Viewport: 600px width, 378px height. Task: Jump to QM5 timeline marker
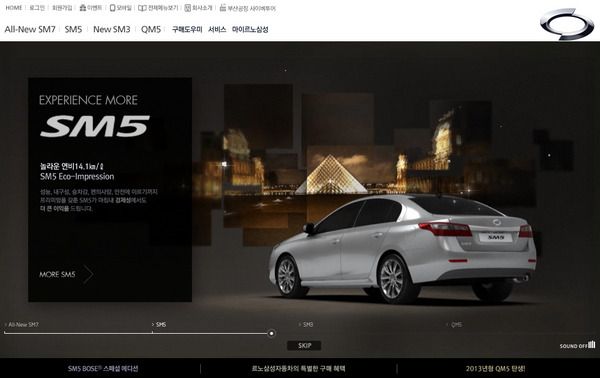point(454,324)
